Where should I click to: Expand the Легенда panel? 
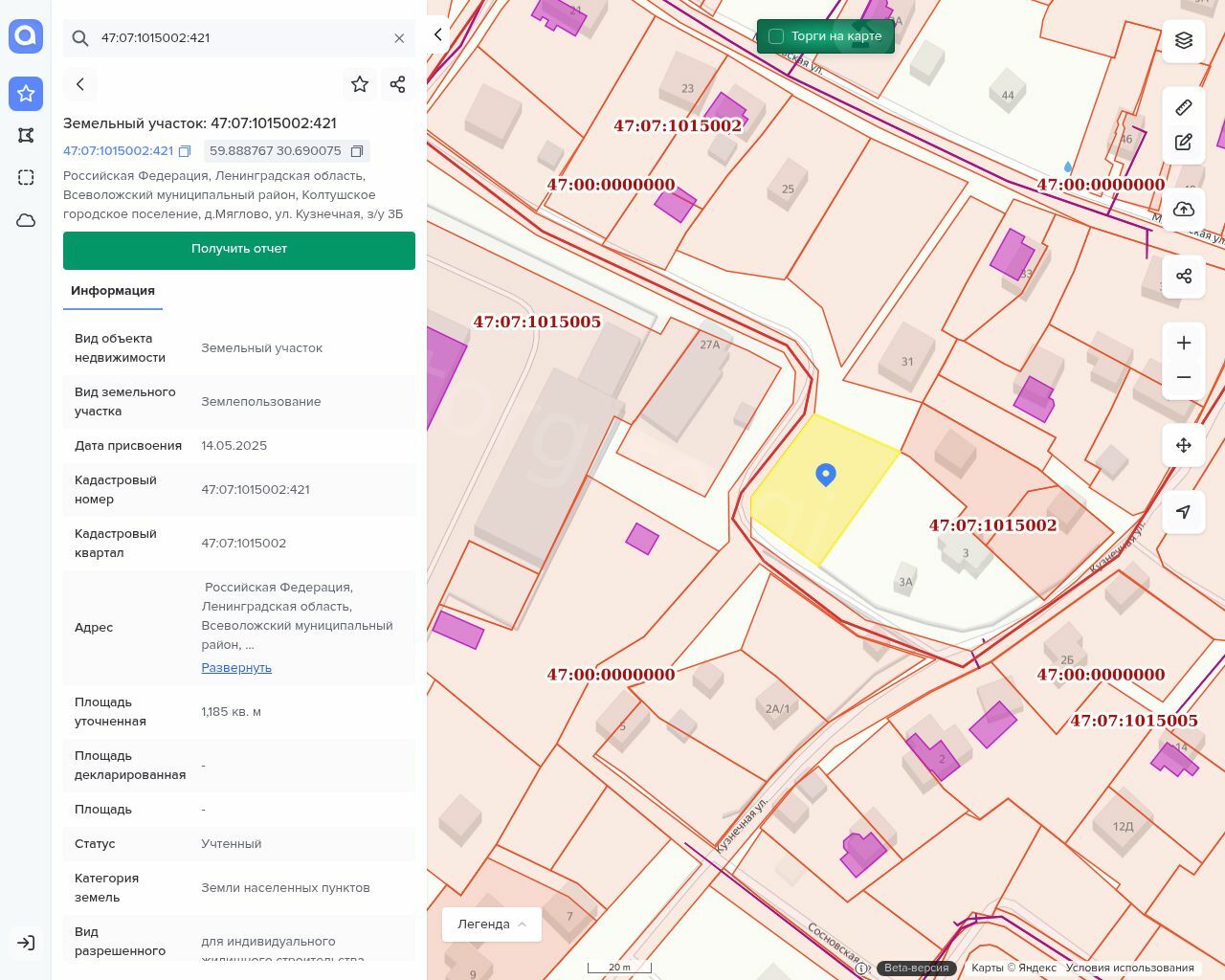coord(492,924)
